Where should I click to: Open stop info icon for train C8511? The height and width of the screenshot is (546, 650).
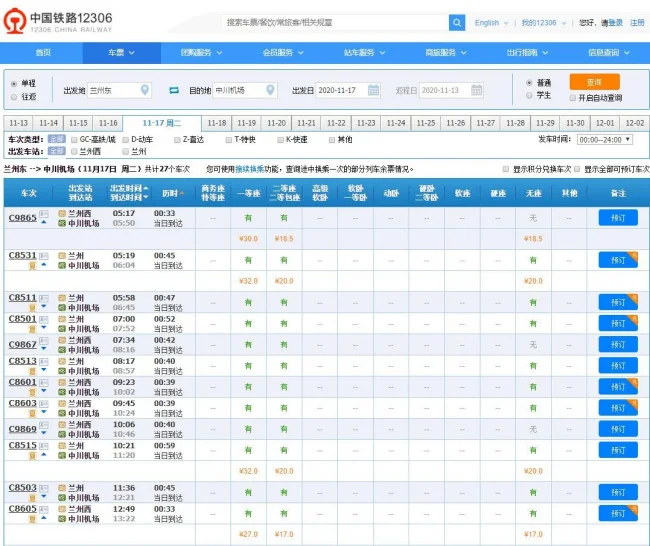coord(44,298)
